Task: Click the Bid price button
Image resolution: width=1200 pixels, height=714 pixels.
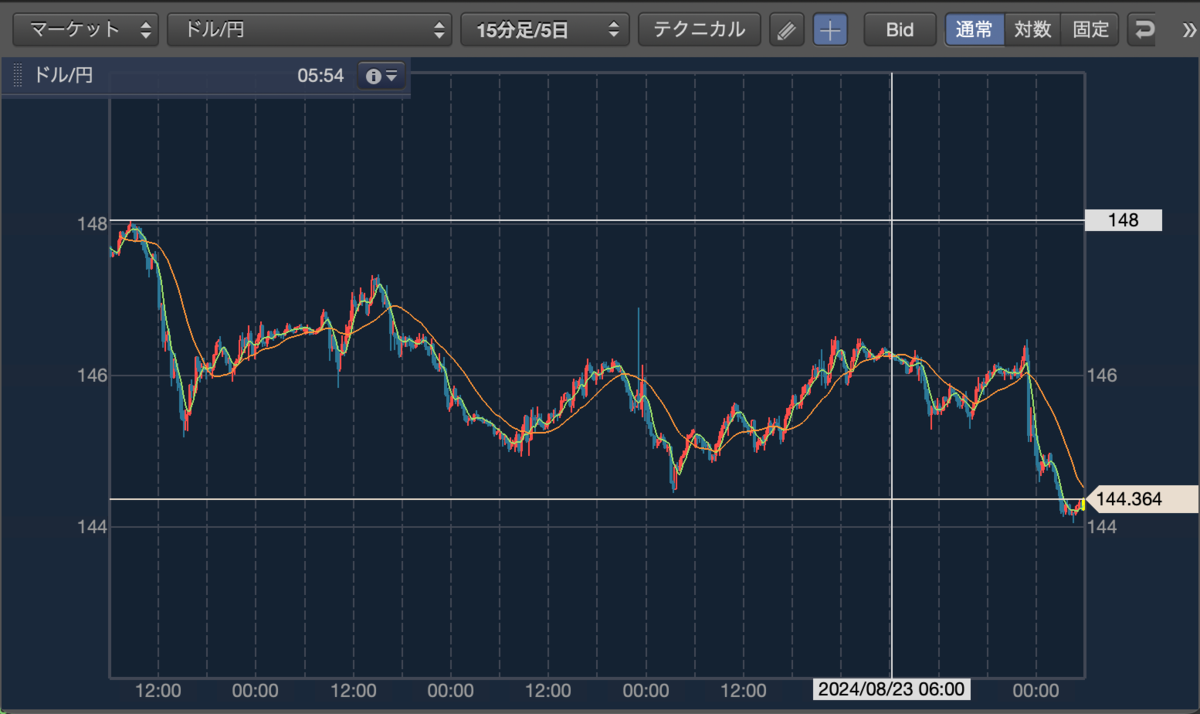Action: pos(900,30)
